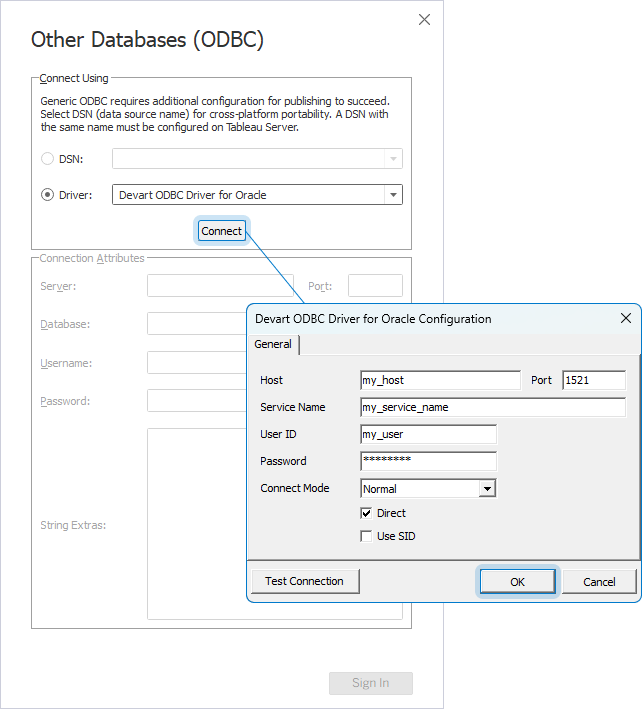Click the 'Service Name' label text
Screen dimensions: 642x709
pyautogui.click(x=293, y=407)
